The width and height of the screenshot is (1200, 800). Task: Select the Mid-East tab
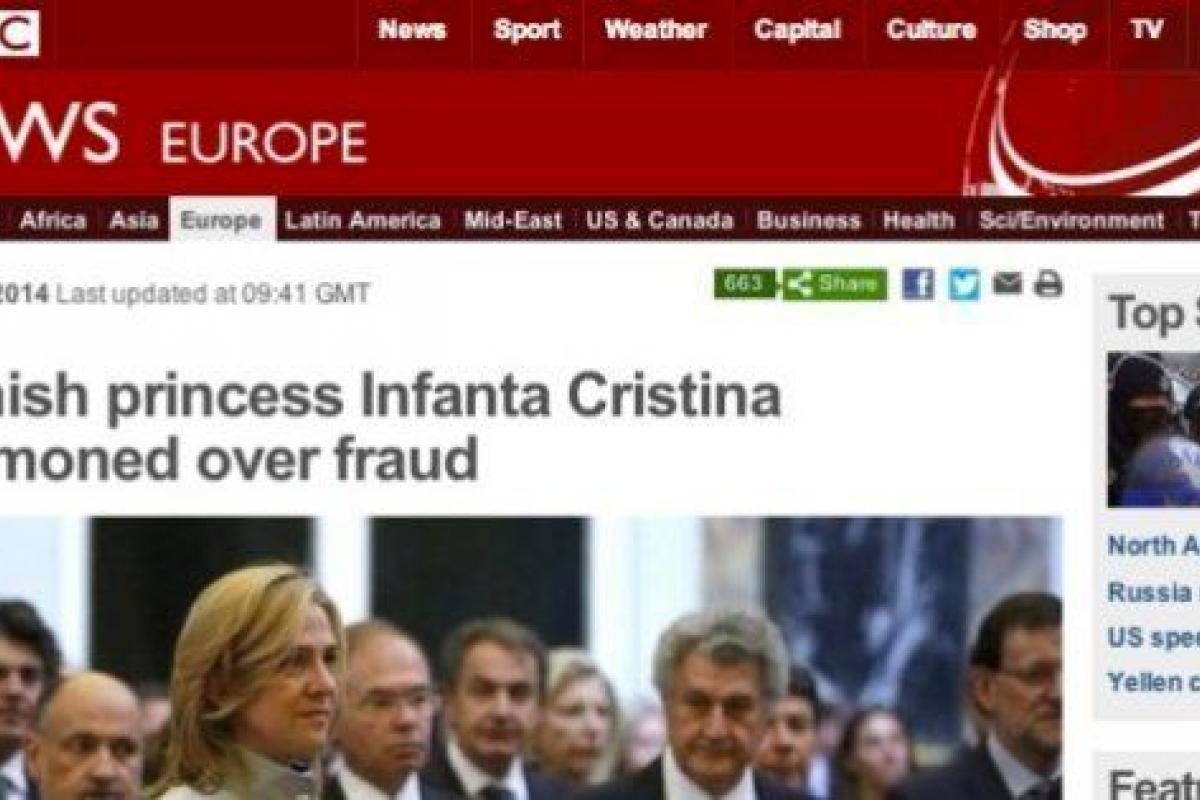[513, 220]
